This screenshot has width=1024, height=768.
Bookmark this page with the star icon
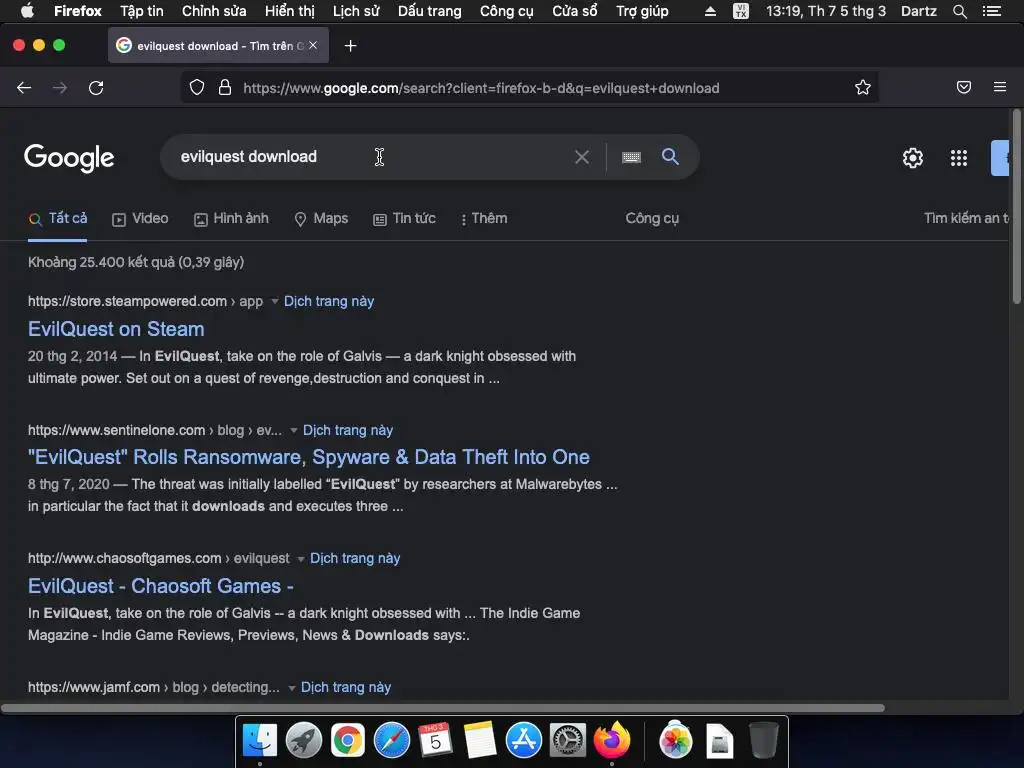click(x=863, y=88)
